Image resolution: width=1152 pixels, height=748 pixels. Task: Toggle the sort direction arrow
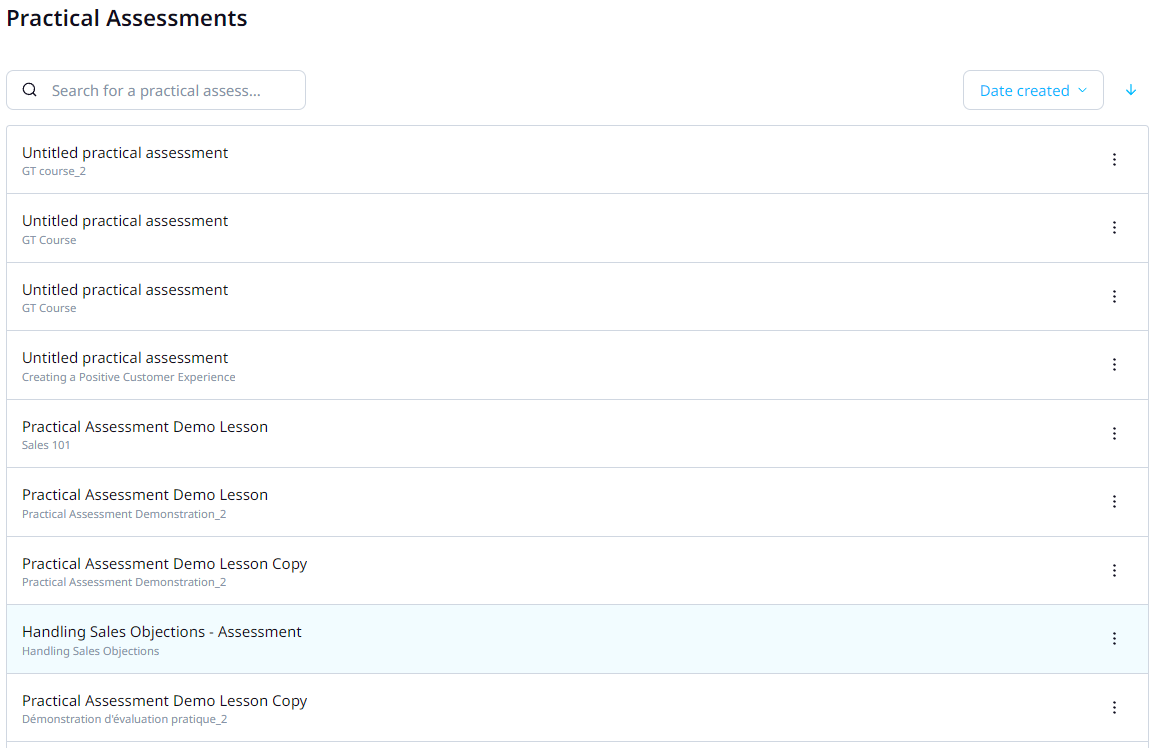(x=1131, y=90)
